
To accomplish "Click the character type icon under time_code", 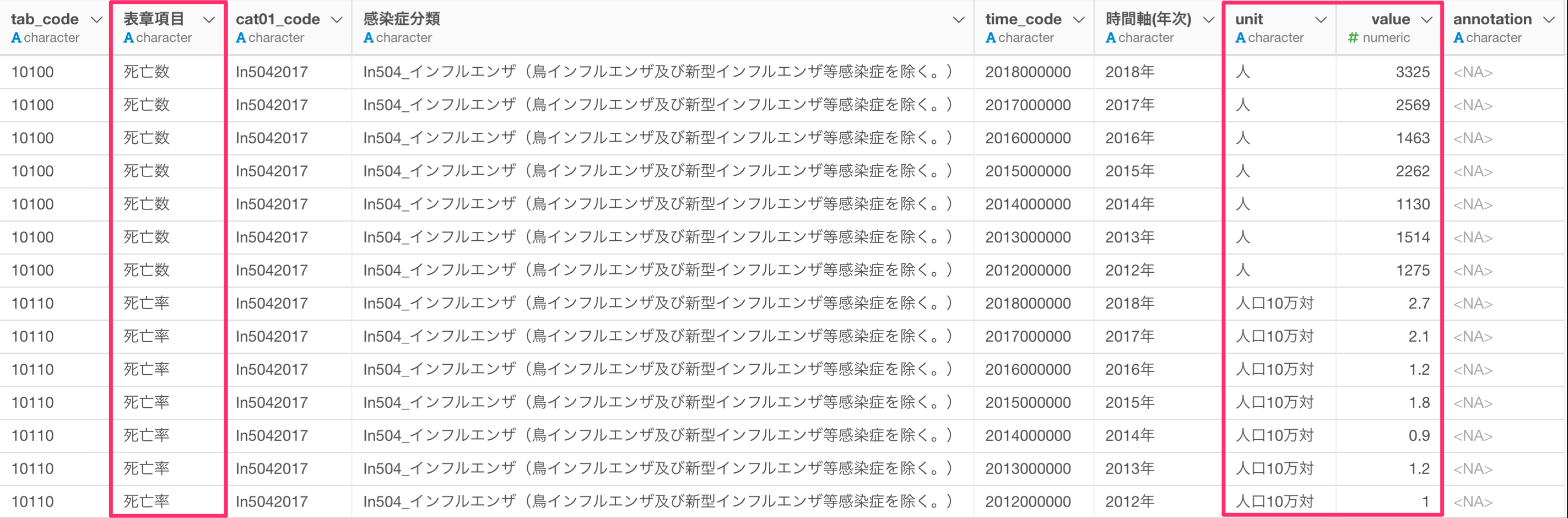I will click(x=991, y=37).
